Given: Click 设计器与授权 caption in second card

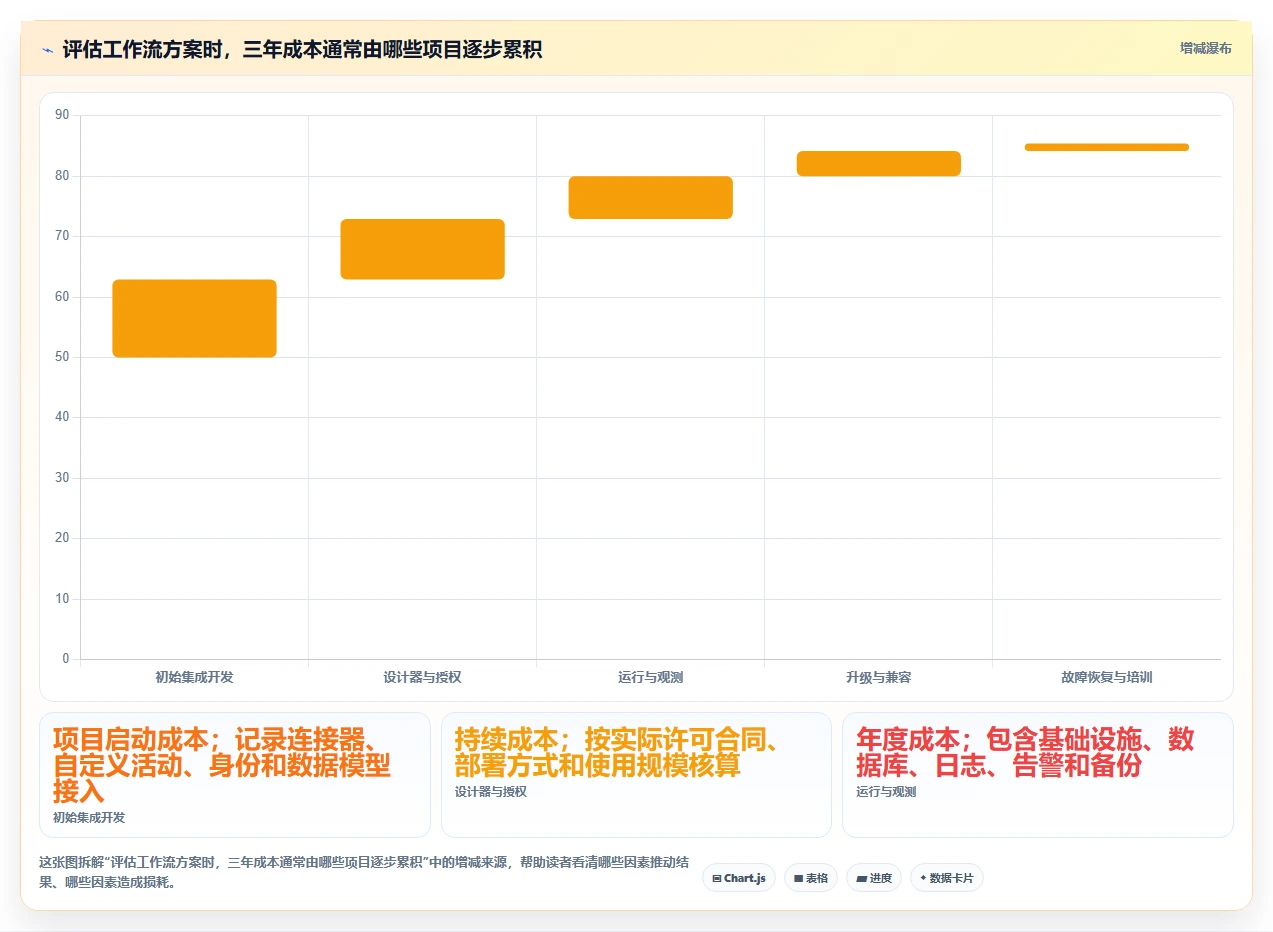Looking at the screenshot, I should (x=490, y=791).
